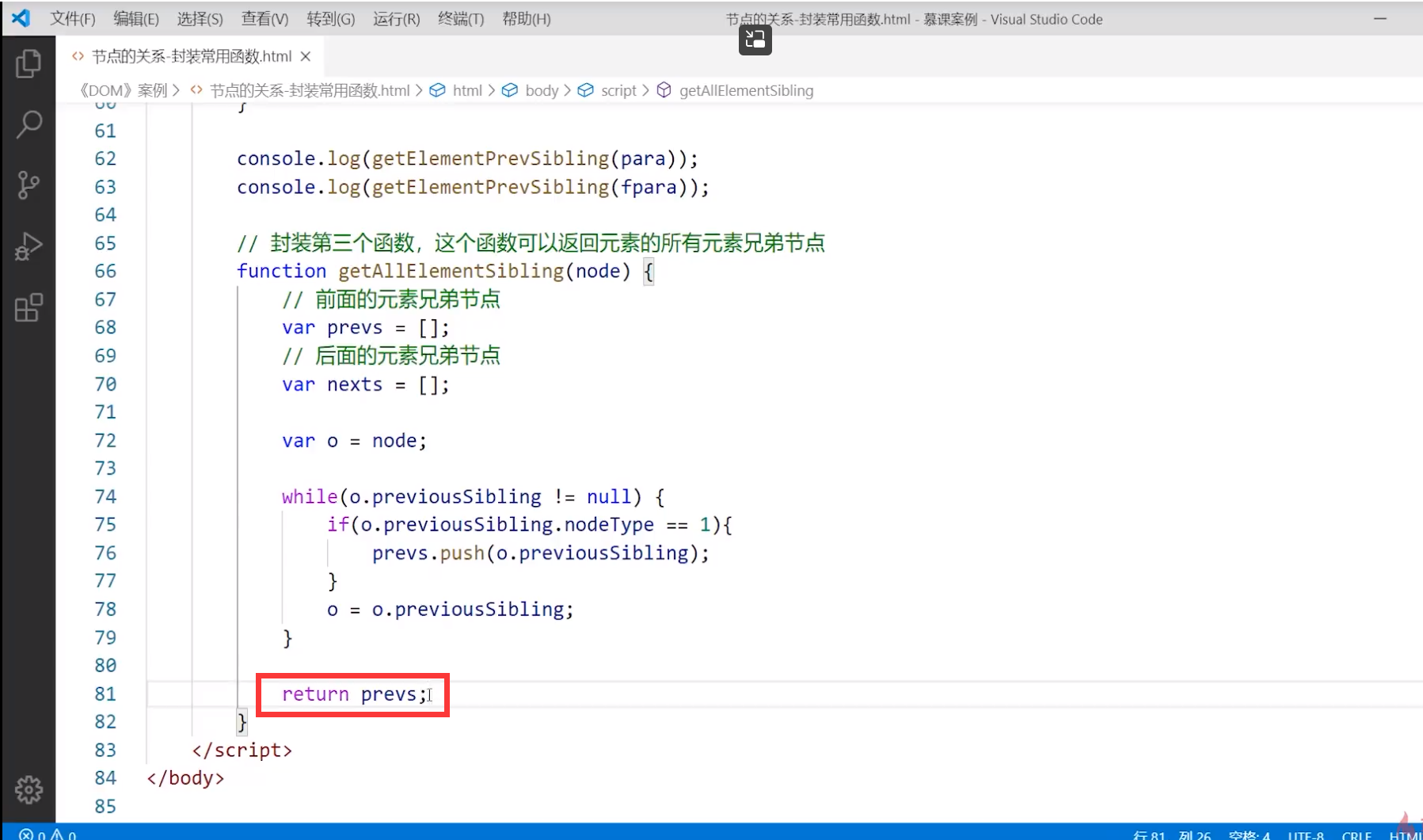The image size is (1423, 840).
Task: Expand the 《DOM》案例 breadcrumb folder
Action: click(x=123, y=90)
